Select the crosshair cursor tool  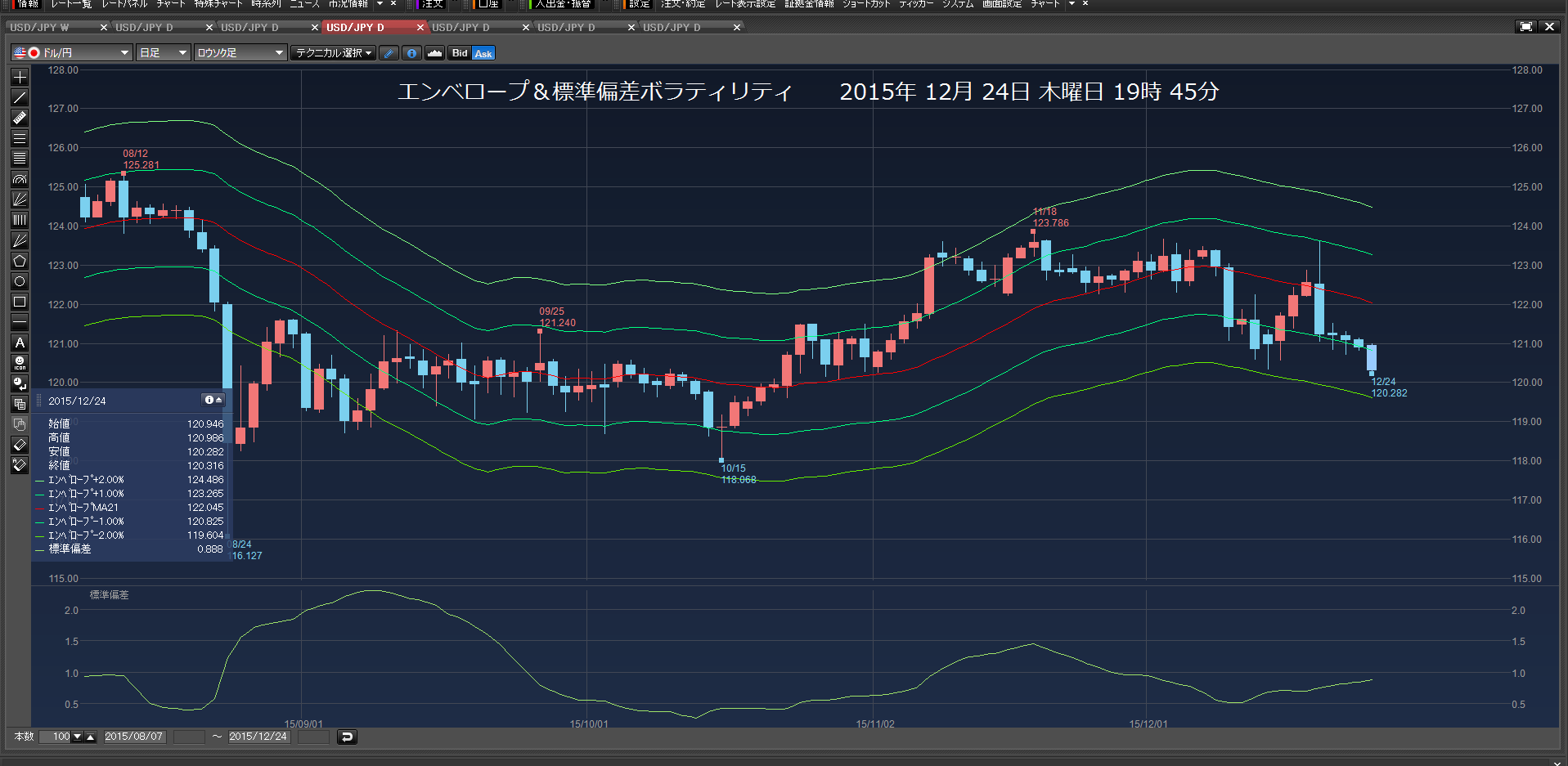(20, 77)
